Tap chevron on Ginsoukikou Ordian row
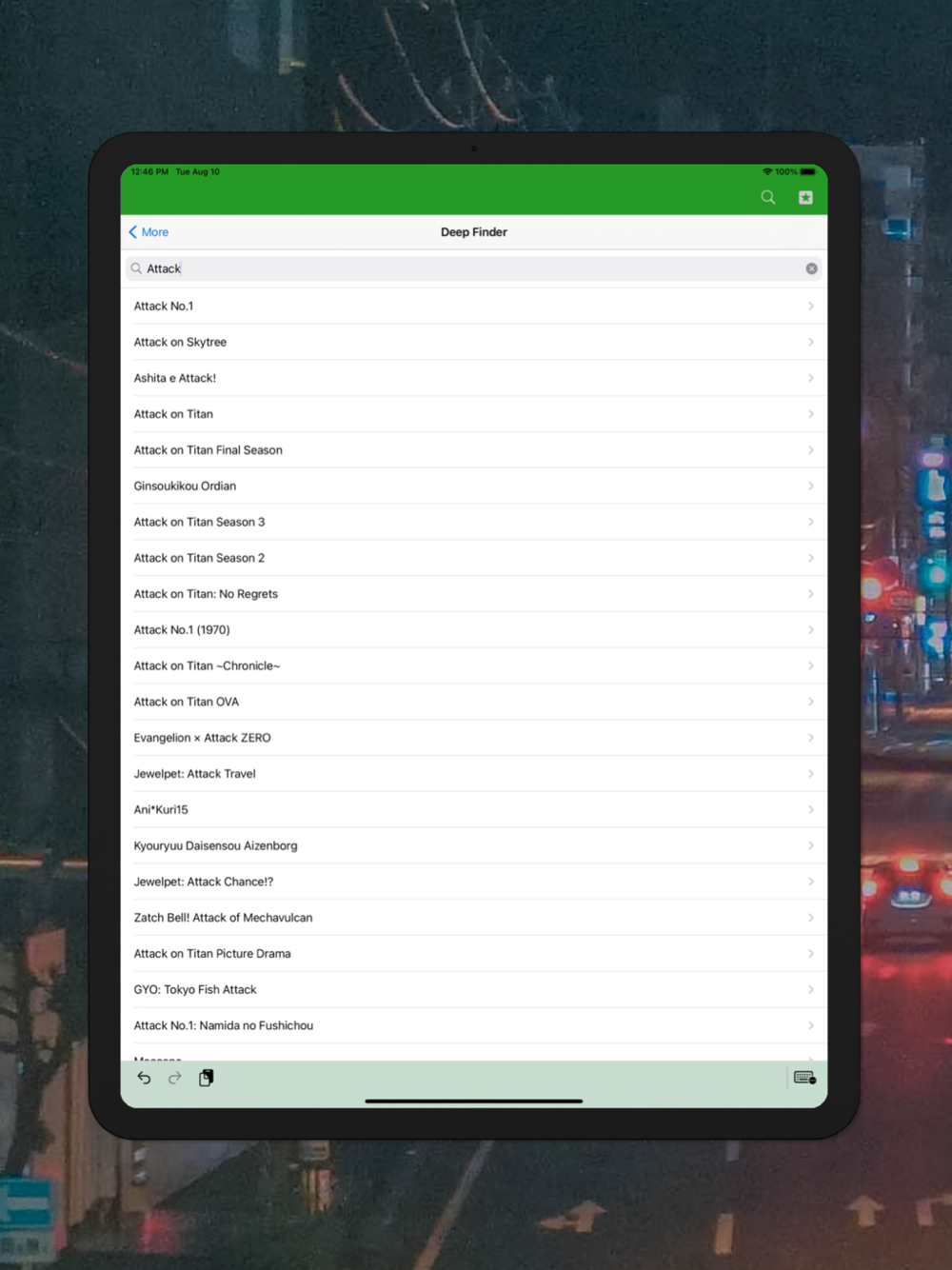This screenshot has height=1270, width=952. (x=811, y=486)
